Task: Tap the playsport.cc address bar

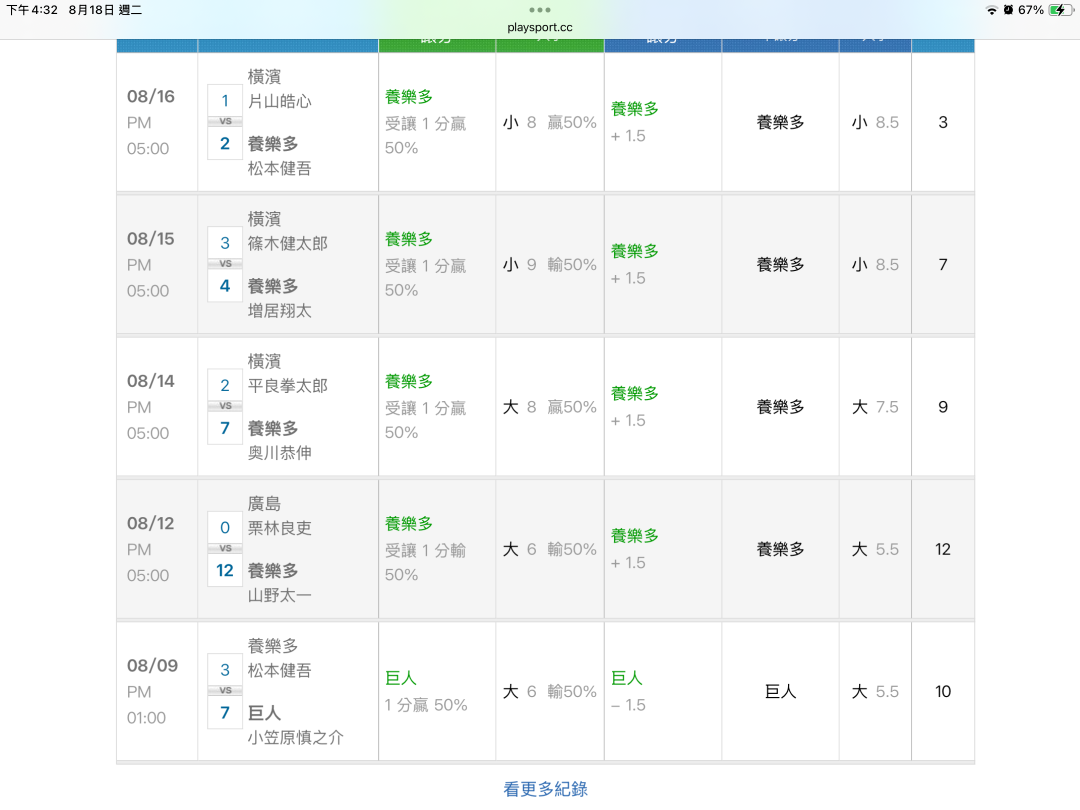Action: [x=539, y=28]
